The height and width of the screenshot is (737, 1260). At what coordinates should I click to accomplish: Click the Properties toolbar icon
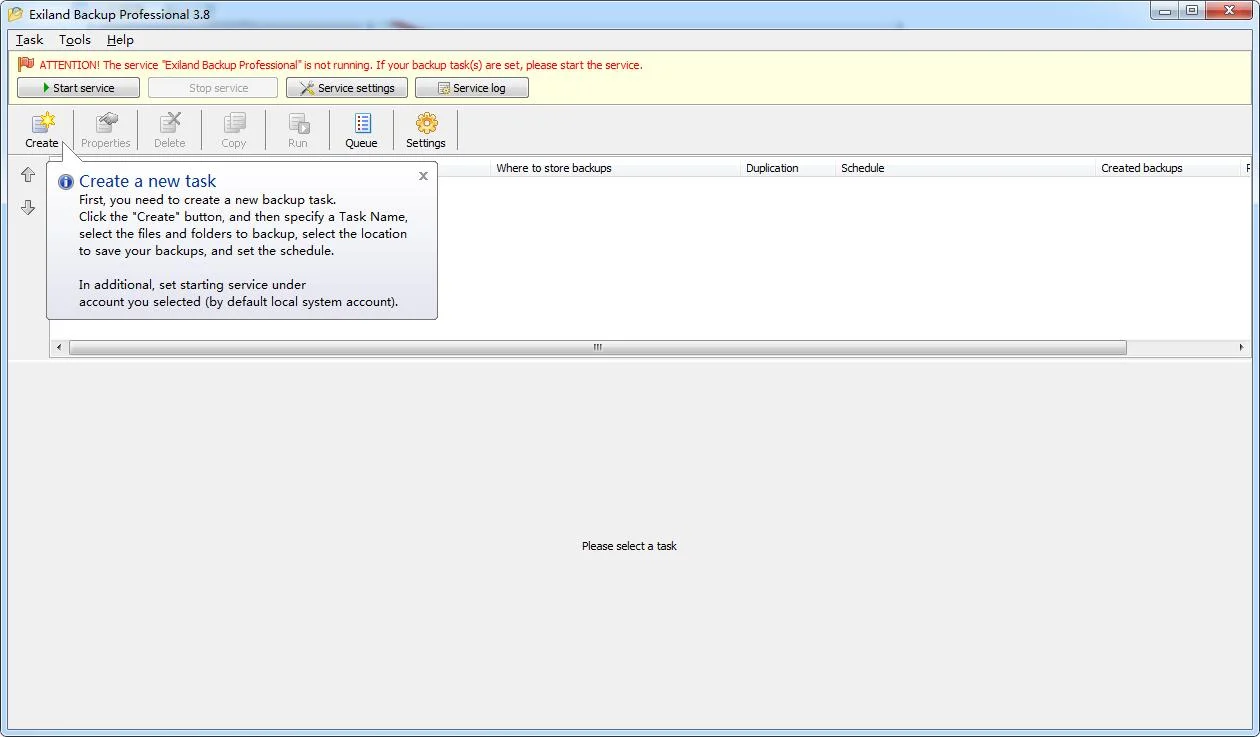106,130
